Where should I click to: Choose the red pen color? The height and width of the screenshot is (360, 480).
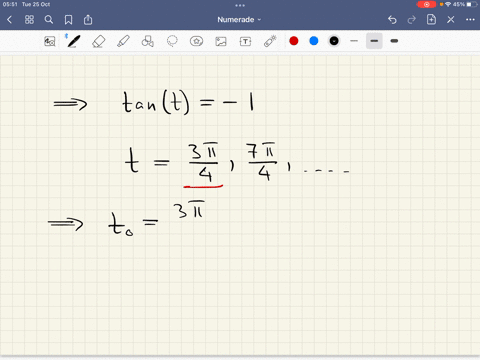tap(294, 41)
